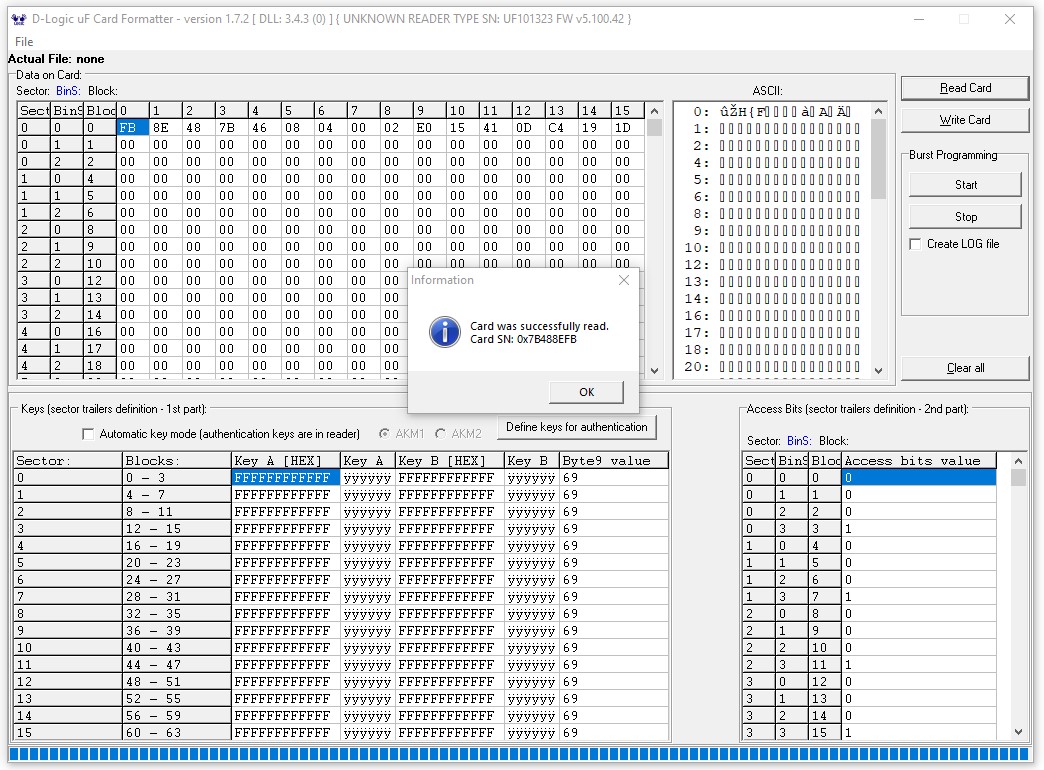The height and width of the screenshot is (770, 1044).
Task: Start burst programming
Action: point(965,185)
